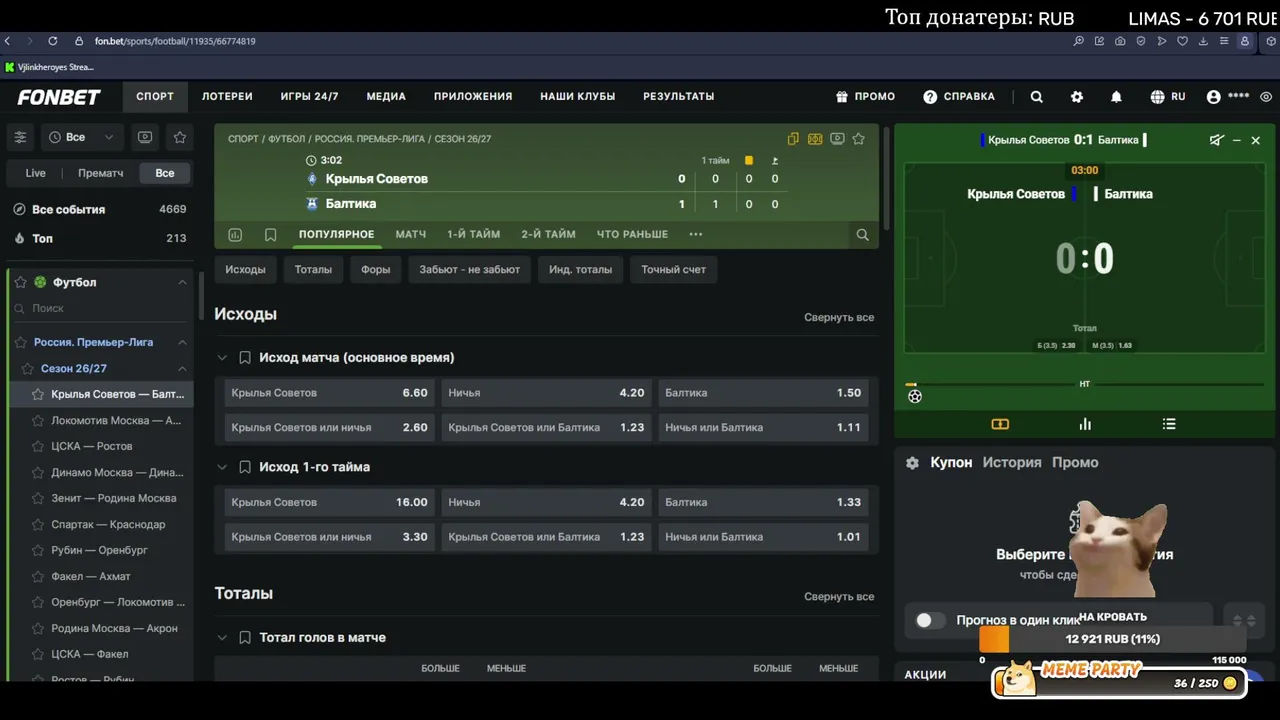Favorite the Футбол sport with star
Image resolution: width=1280 pixels, height=720 pixels.
tap(20, 283)
